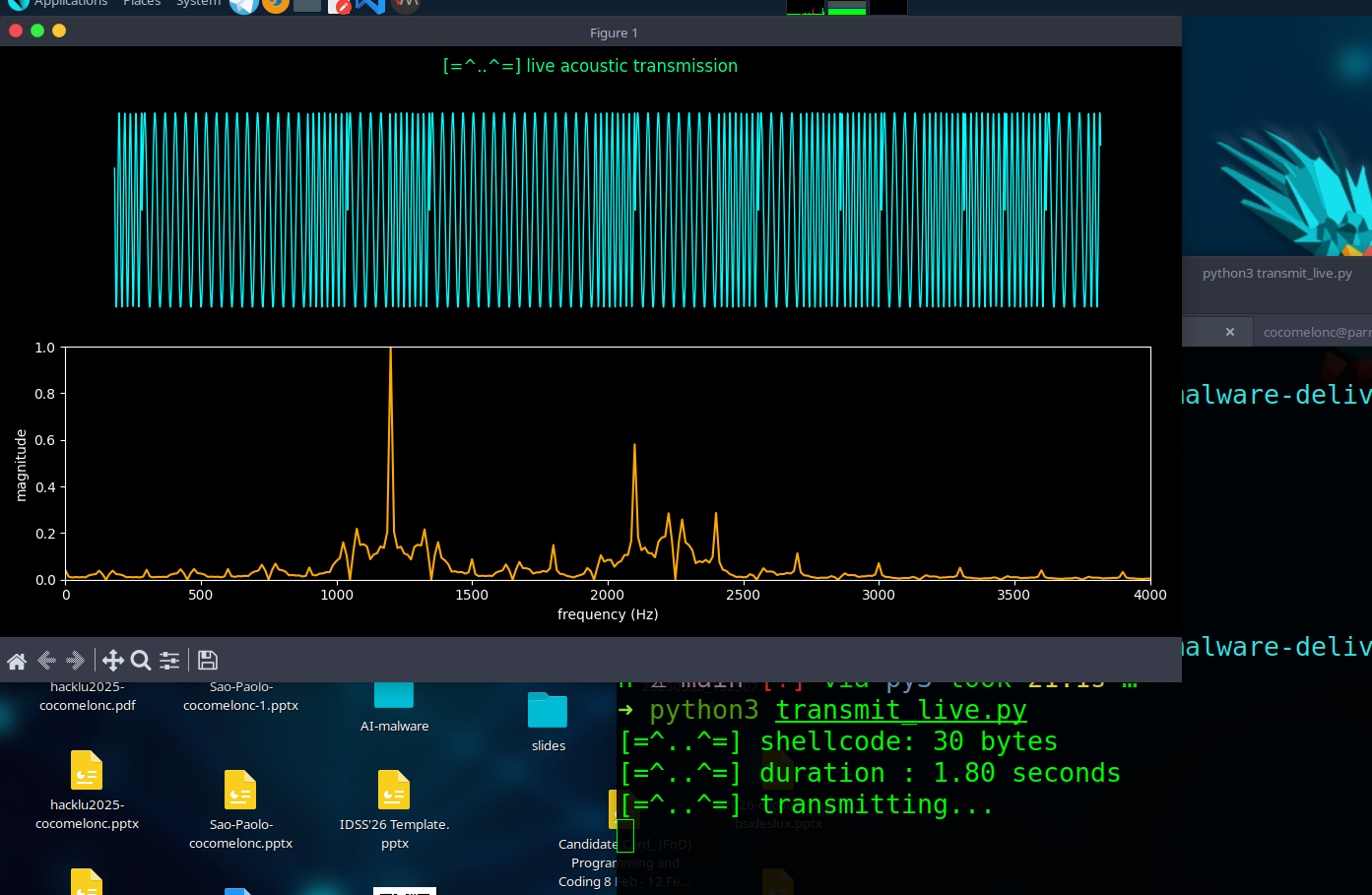Close the Figure 1 window
The width and height of the screenshot is (1372, 895).
(x=16, y=31)
